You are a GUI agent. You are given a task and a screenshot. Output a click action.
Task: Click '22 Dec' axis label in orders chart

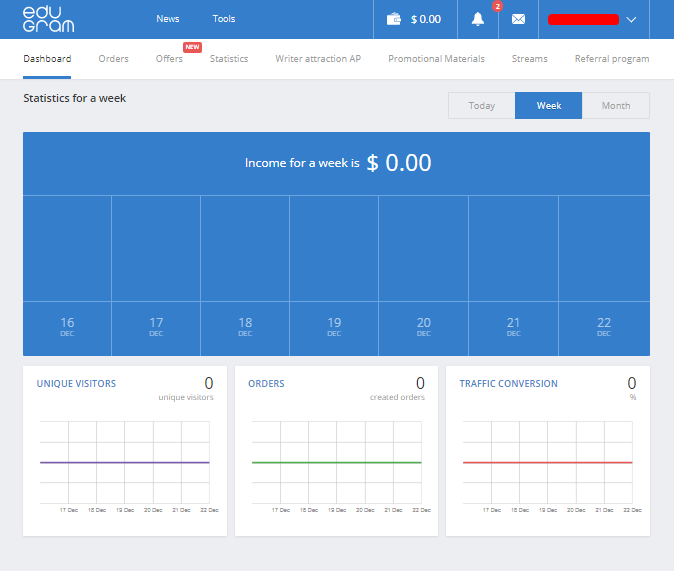421,510
